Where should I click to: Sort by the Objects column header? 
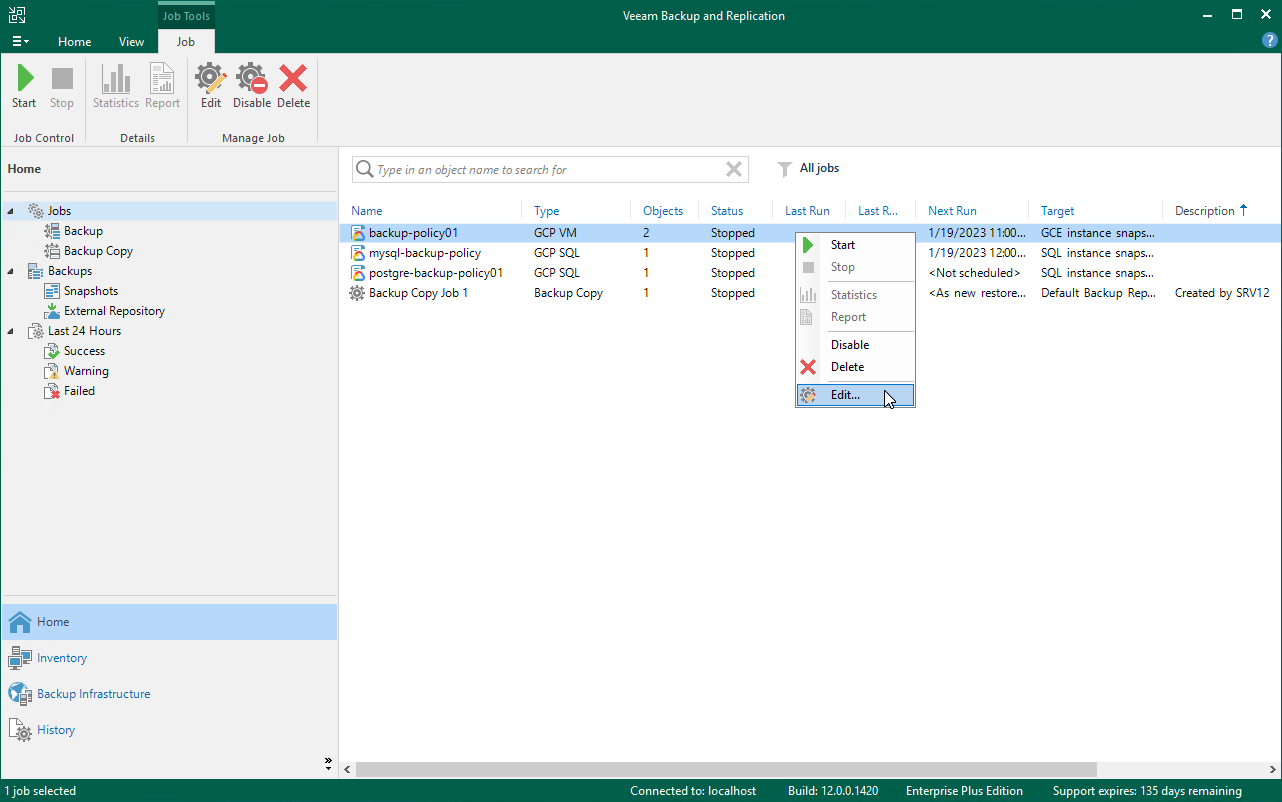coord(664,211)
